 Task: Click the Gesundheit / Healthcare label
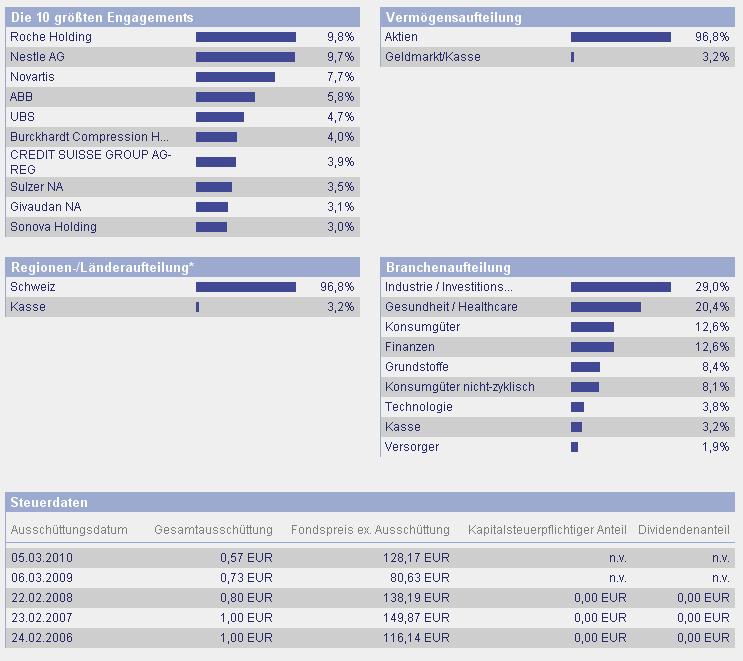click(451, 307)
